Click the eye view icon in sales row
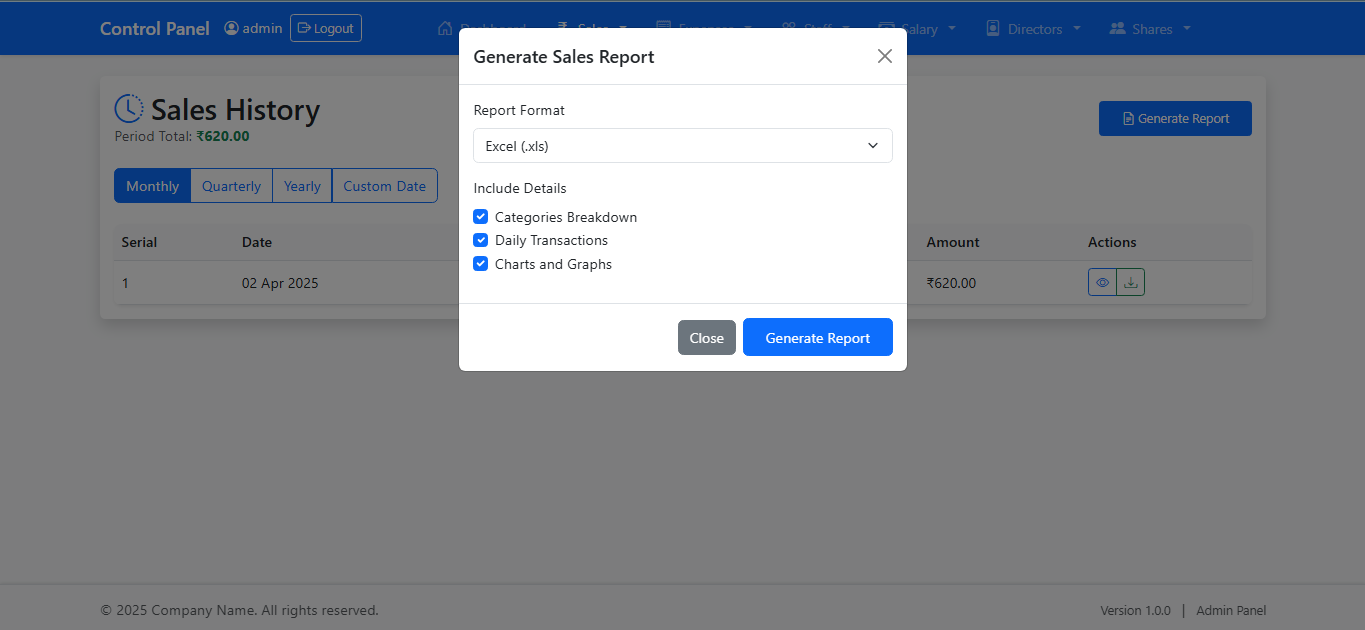This screenshot has height=630, width=1365. click(x=1102, y=283)
